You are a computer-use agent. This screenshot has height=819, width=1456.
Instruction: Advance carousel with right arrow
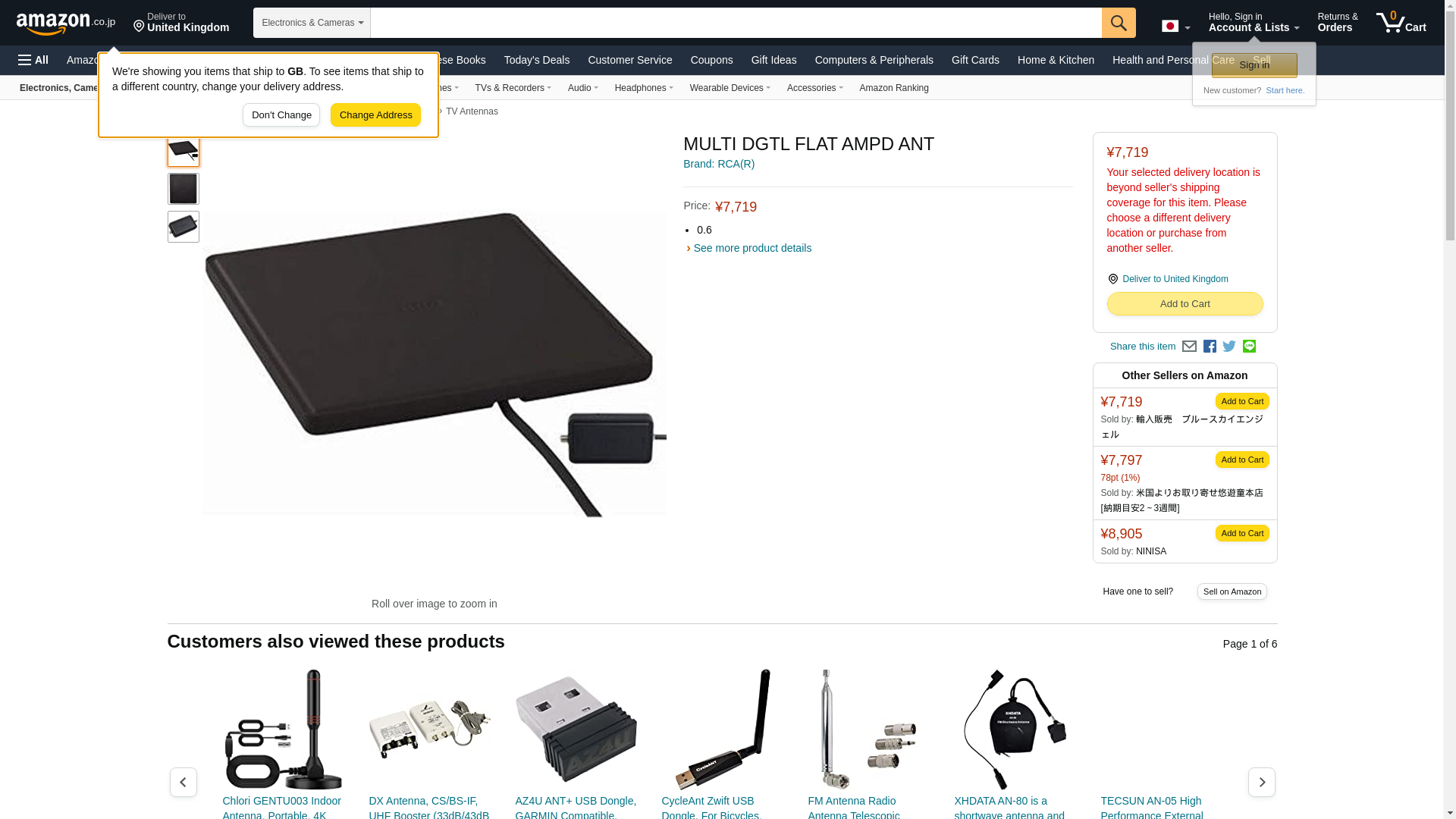click(x=1262, y=782)
